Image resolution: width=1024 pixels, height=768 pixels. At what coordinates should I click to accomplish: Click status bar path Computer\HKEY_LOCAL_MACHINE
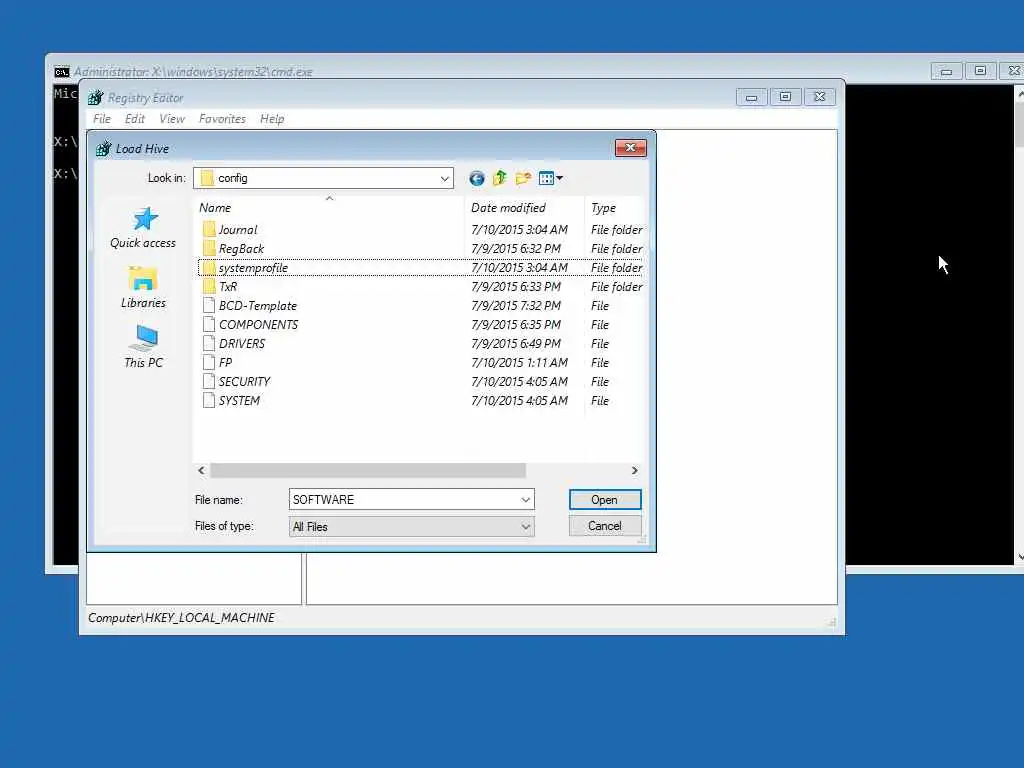tap(181, 618)
